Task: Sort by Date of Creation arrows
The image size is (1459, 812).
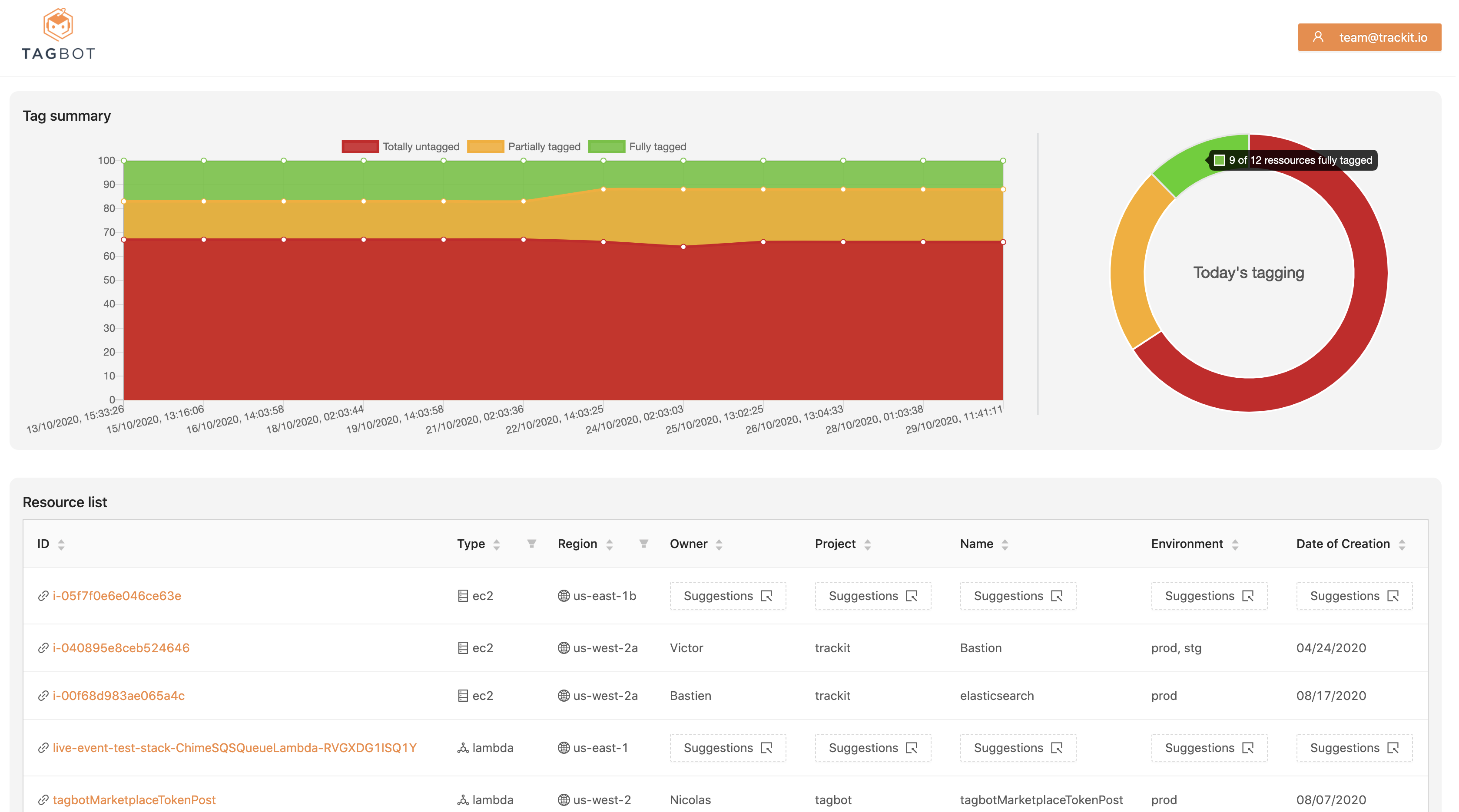Action: point(1402,545)
